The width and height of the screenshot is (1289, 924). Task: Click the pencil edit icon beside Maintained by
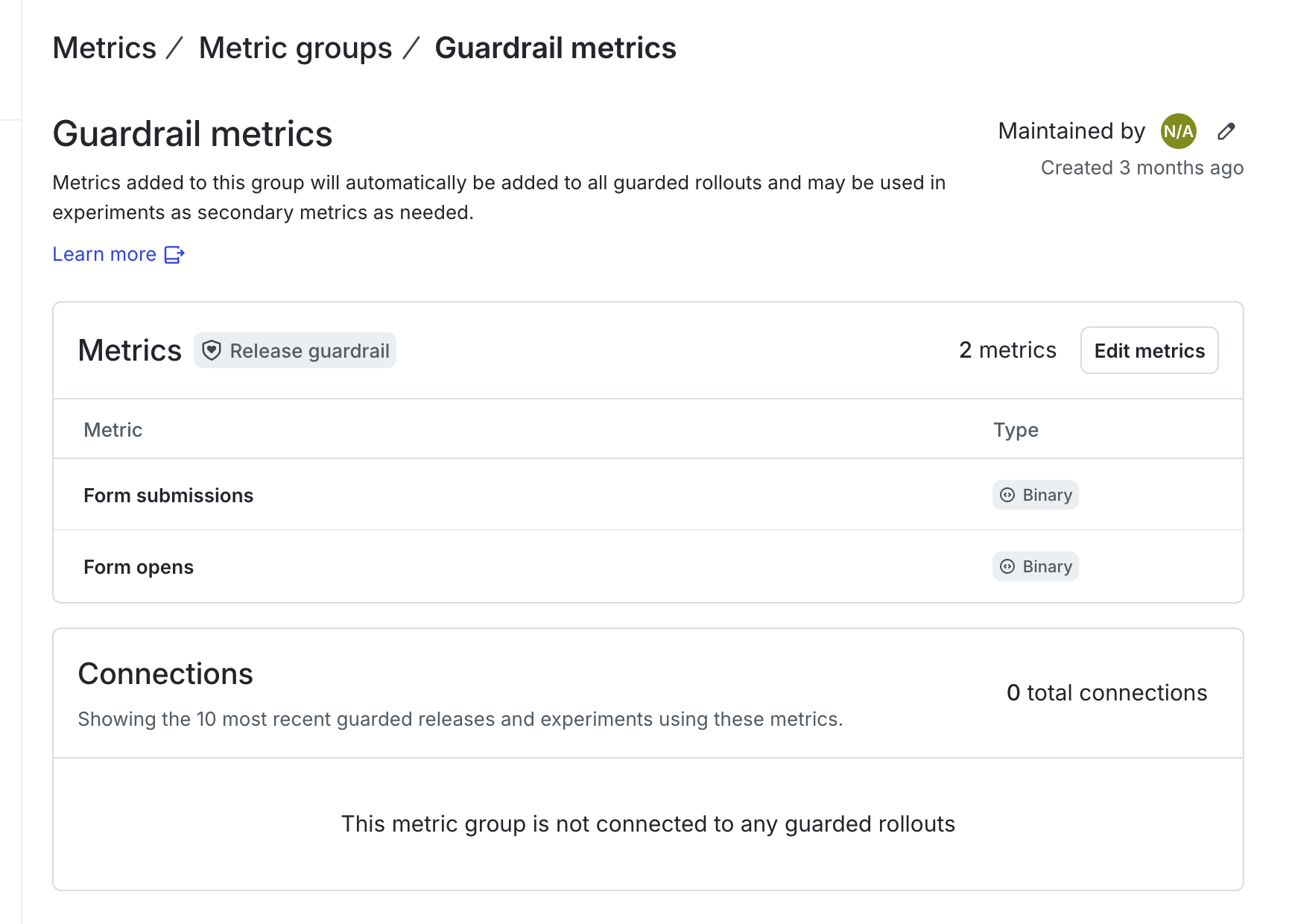(1226, 132)
